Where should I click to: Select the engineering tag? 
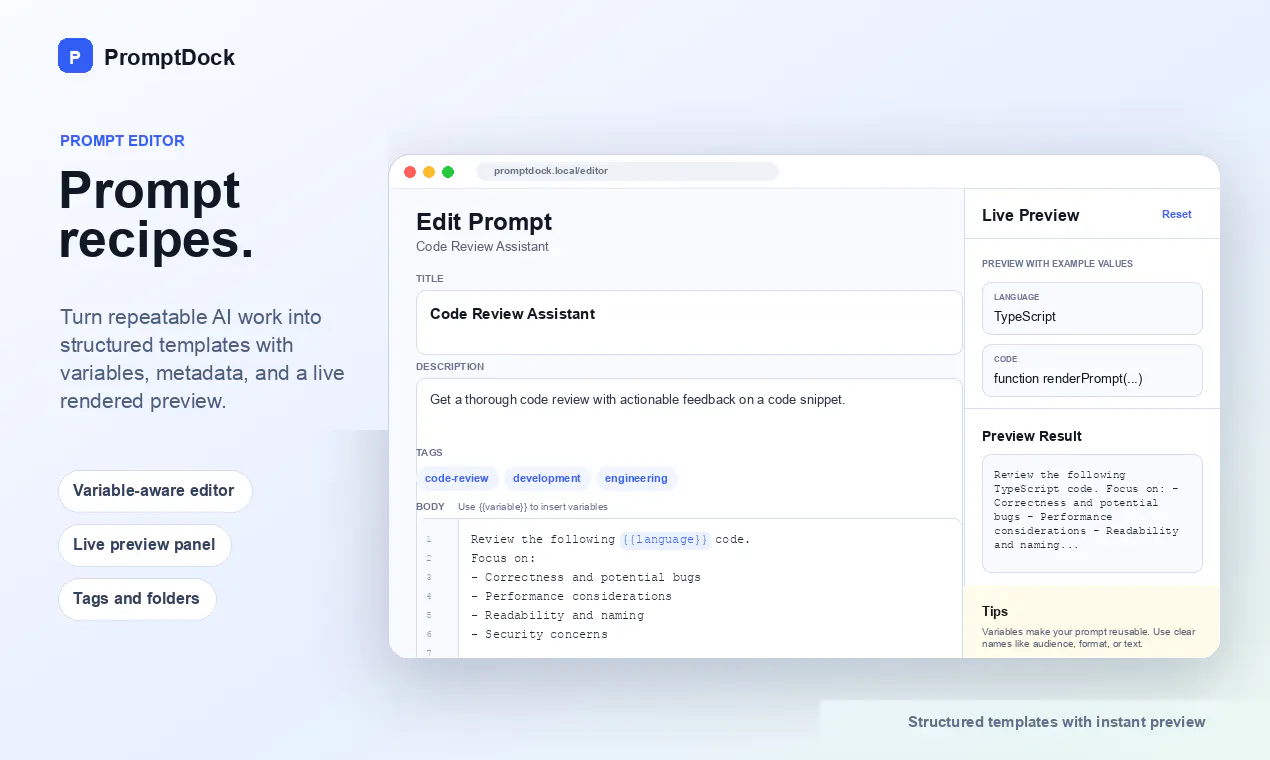(636, 478)
